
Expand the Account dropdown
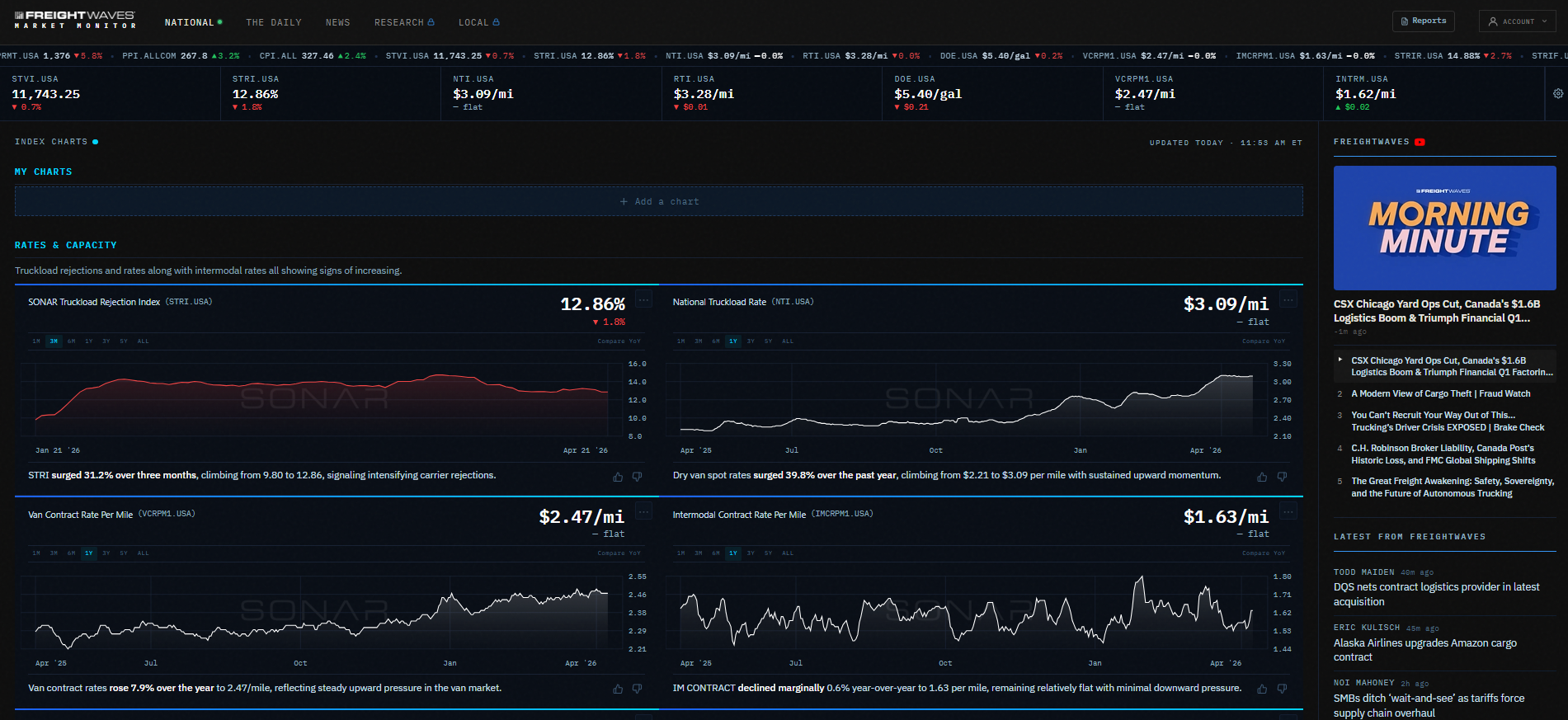tap(1517, 21)
